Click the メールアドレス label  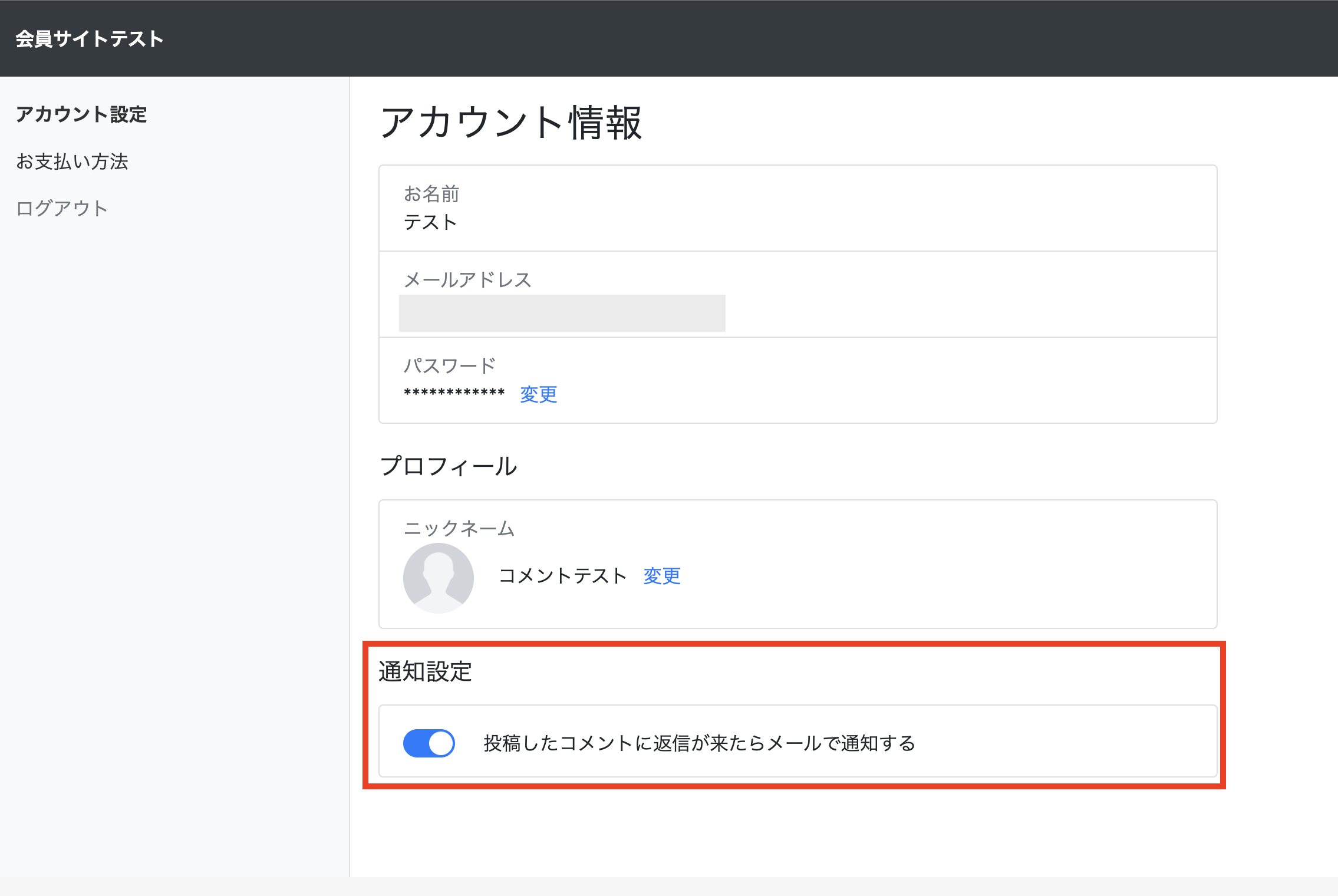pos(467,279)
